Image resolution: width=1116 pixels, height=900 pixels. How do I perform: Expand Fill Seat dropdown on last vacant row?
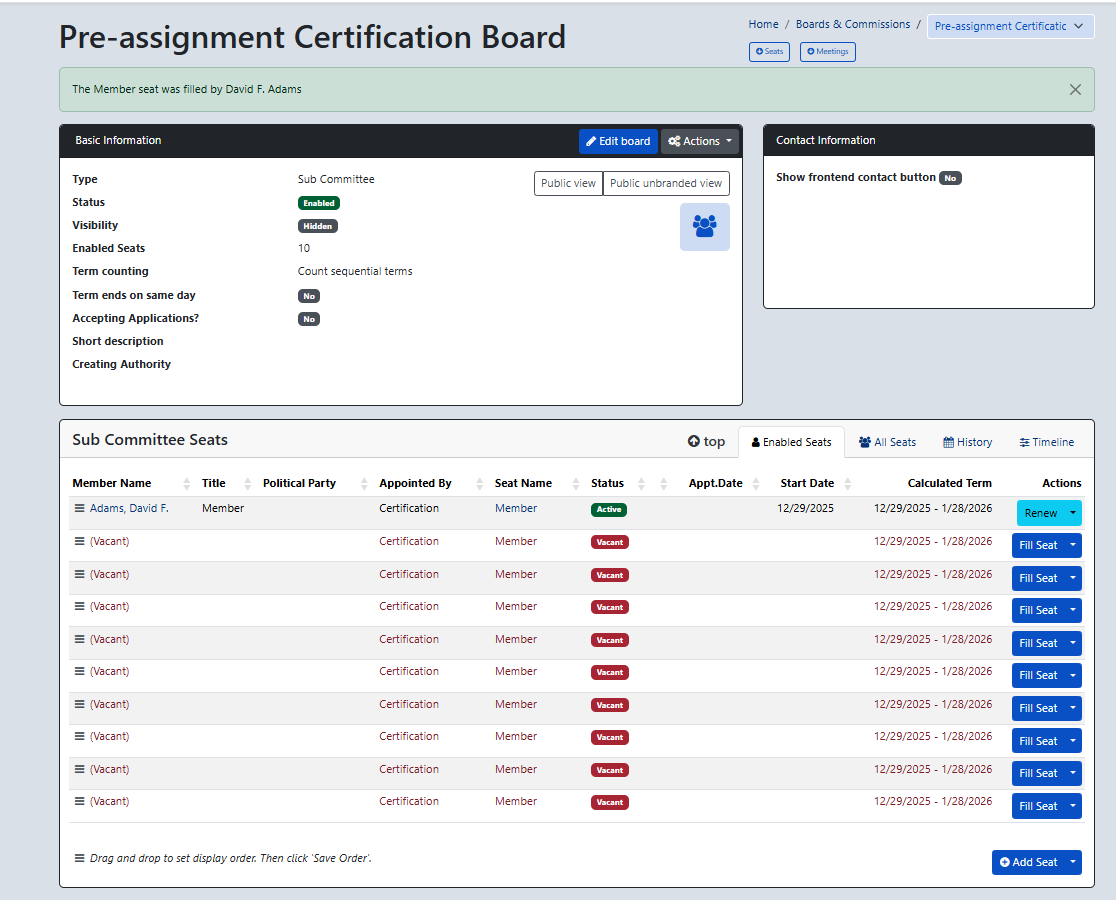(x=1073, y=806)
